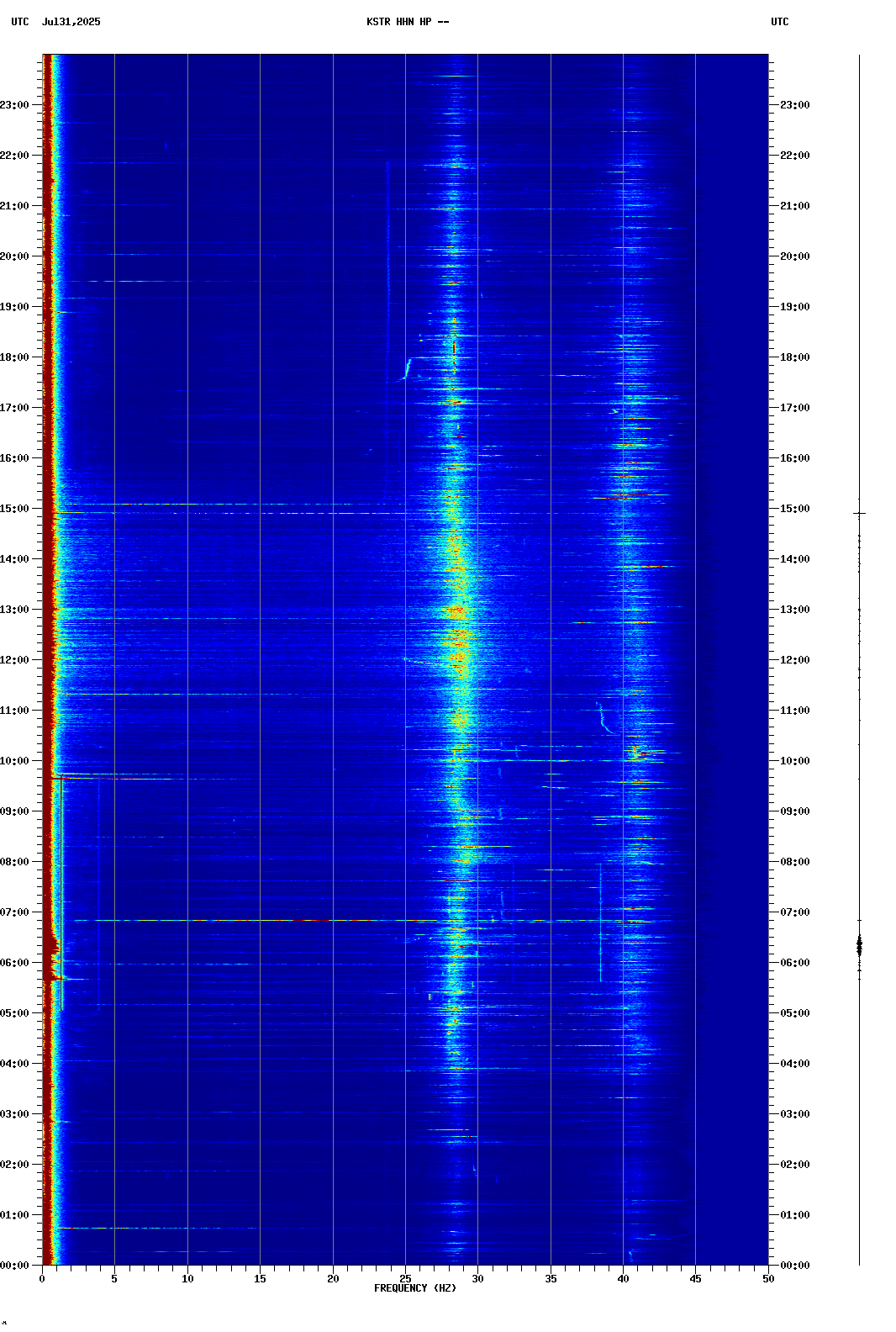Viewport: 896px width, 1332px height.
Task: Click the date label Jul31,2025
Action: pyautogui.click(x=71, y=22)
